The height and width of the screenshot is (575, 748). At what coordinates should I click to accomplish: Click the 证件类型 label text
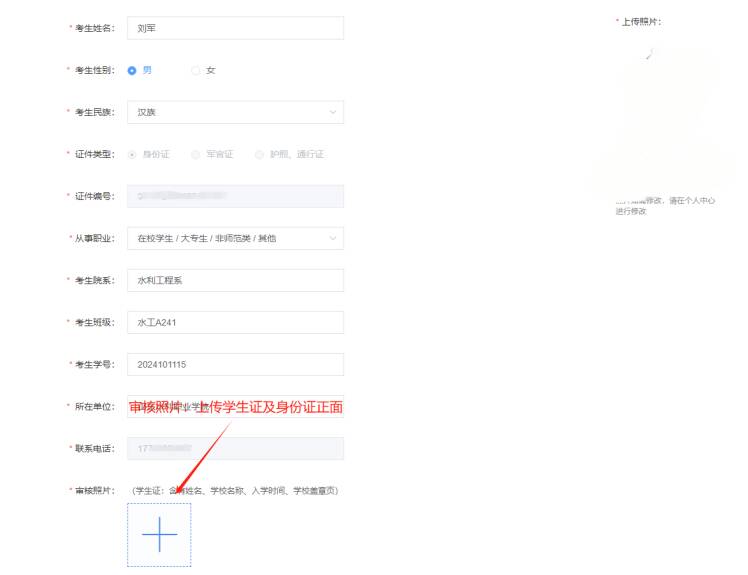[94, 155]
